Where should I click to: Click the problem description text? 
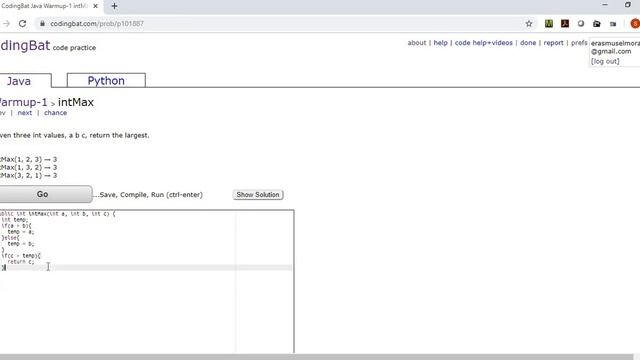pos(74,135)
